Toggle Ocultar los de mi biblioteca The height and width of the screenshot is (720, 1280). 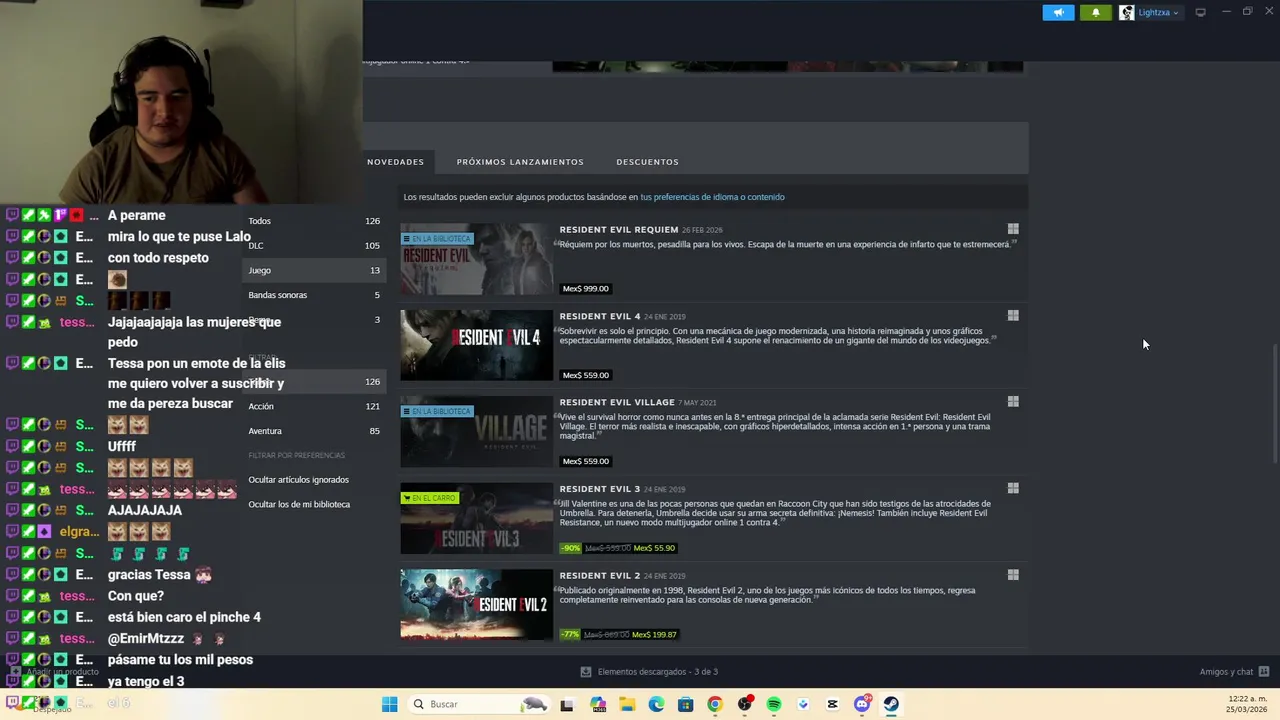tap(299, 504)
